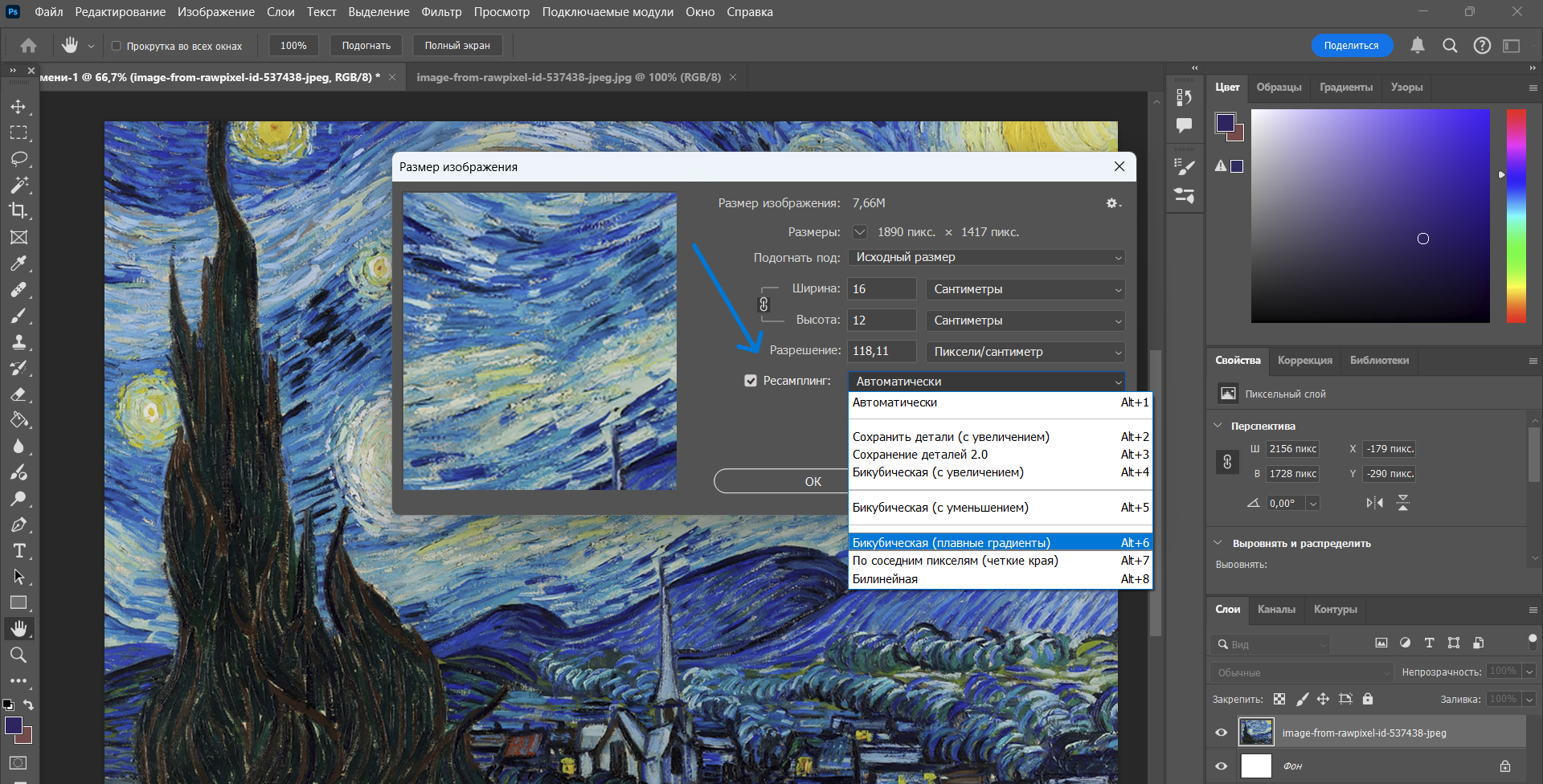This screenshot has height=784, width=1543.
Task: Choose 'Сохранение деталей 2.0' option
Action: 1001,455
